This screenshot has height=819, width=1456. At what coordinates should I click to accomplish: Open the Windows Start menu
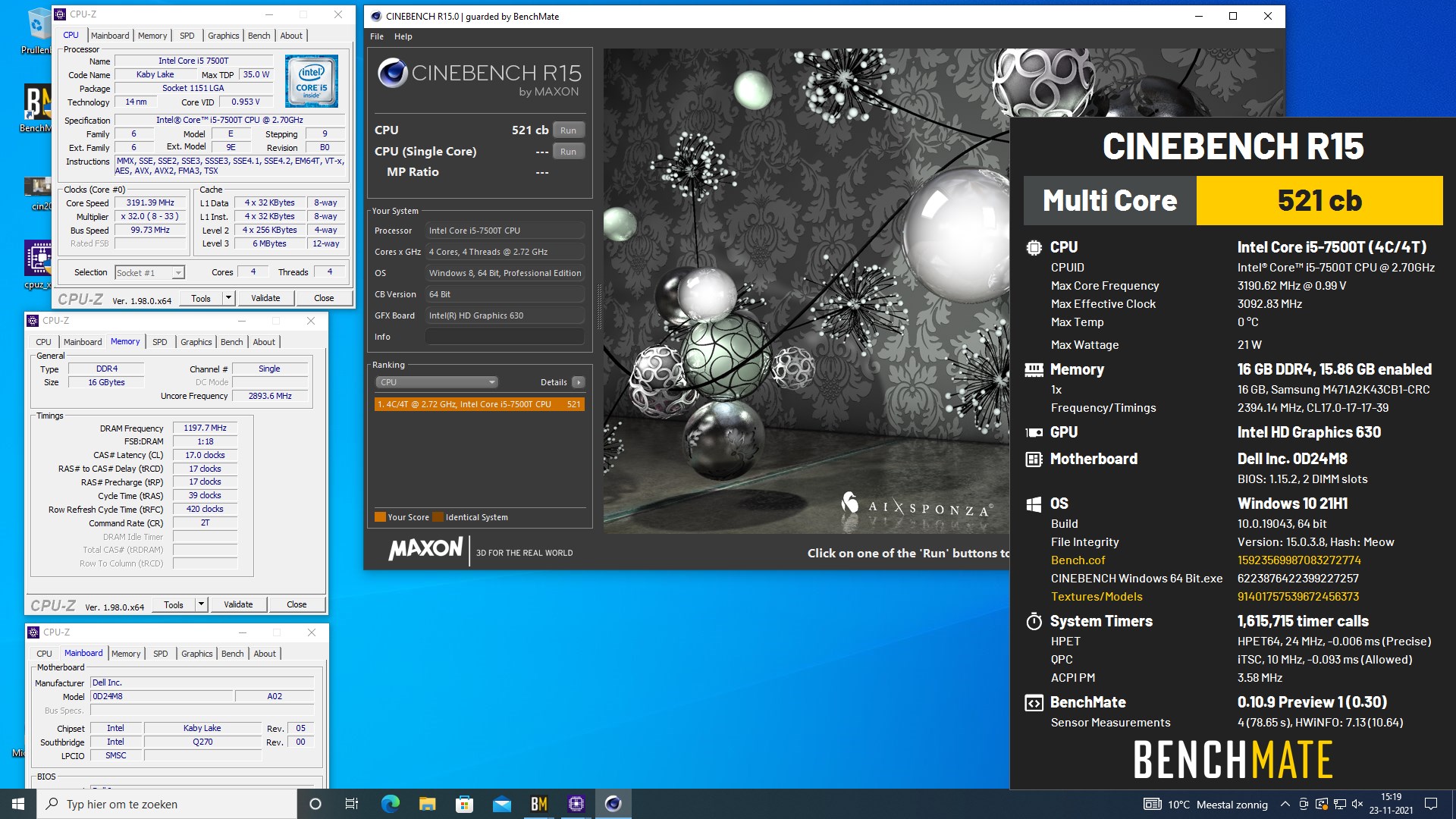18,804
